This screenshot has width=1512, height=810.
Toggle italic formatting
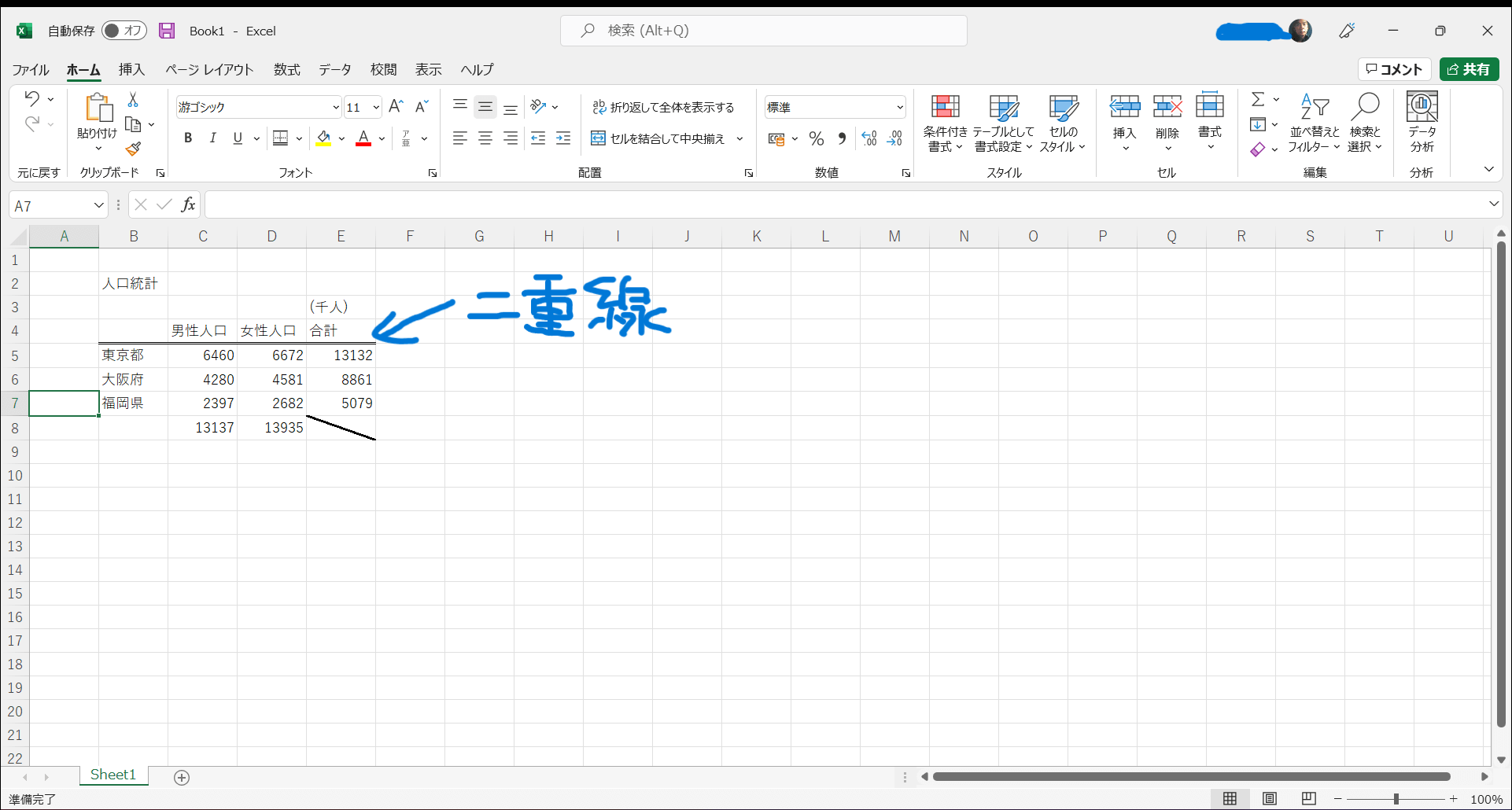(x=212, y=138)
